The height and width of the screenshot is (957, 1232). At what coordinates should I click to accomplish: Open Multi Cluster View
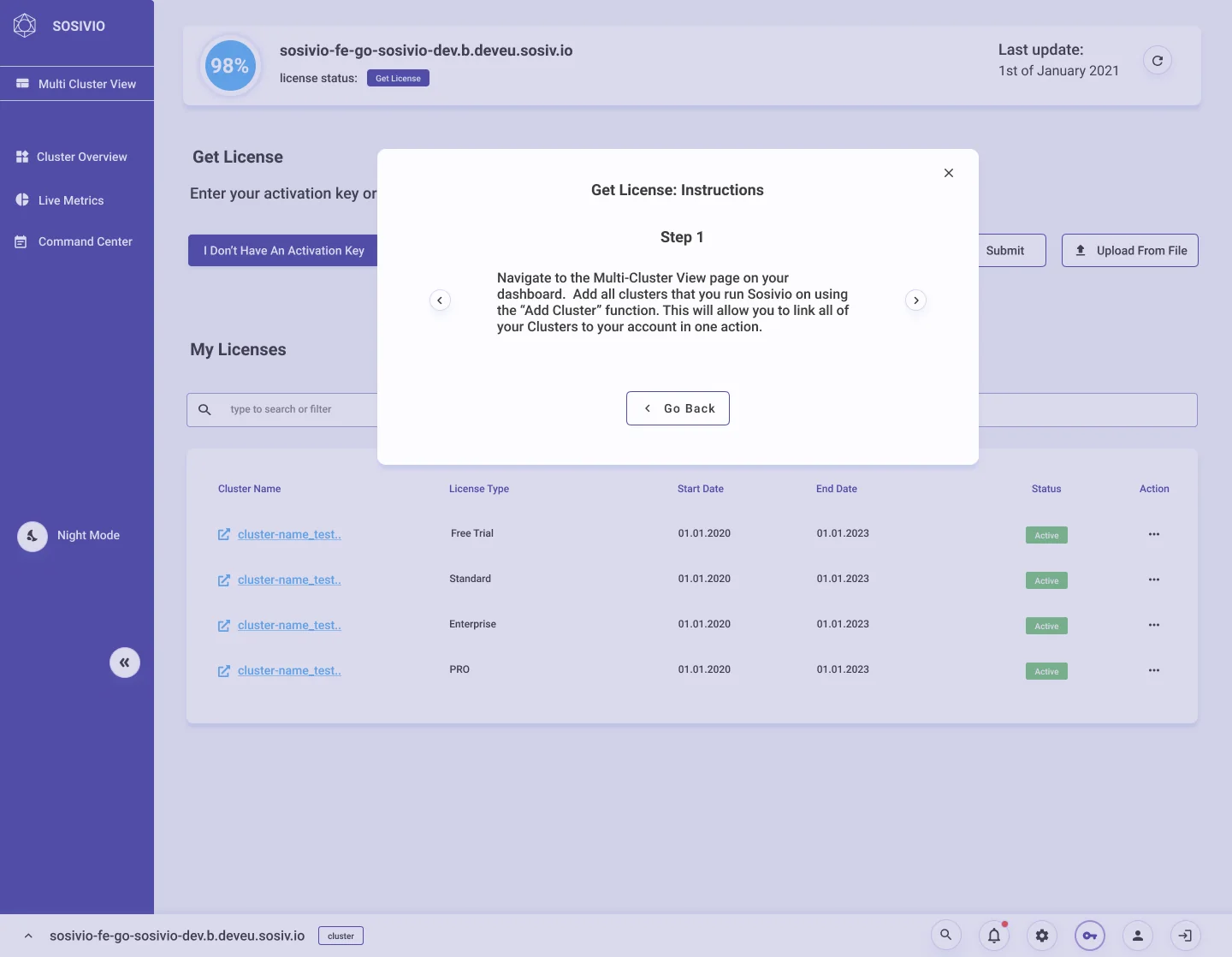(77, 84)
